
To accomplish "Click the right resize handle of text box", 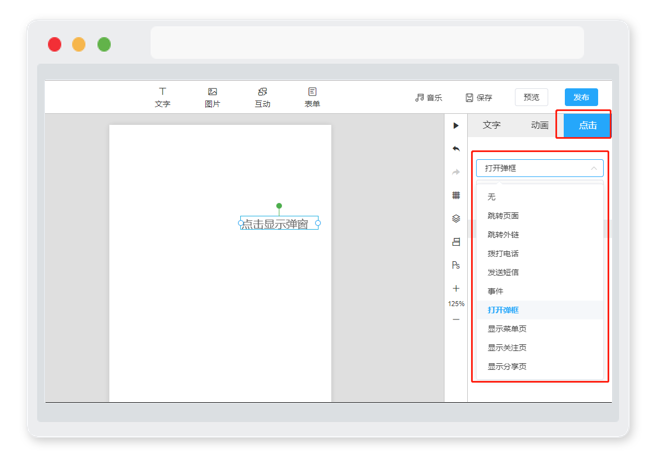I will 318,223.
